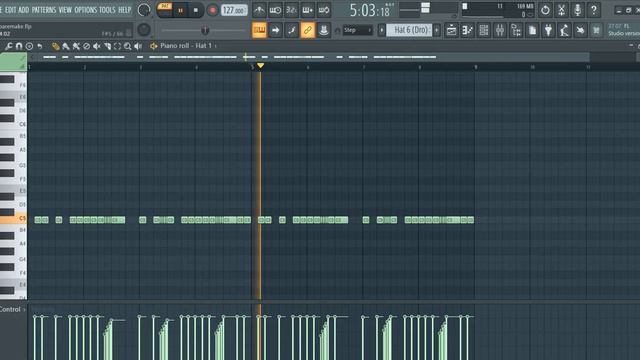This screenshot has width=640, height=360.
Task: Open the OPTIONS menu
Action: (86, 10)
